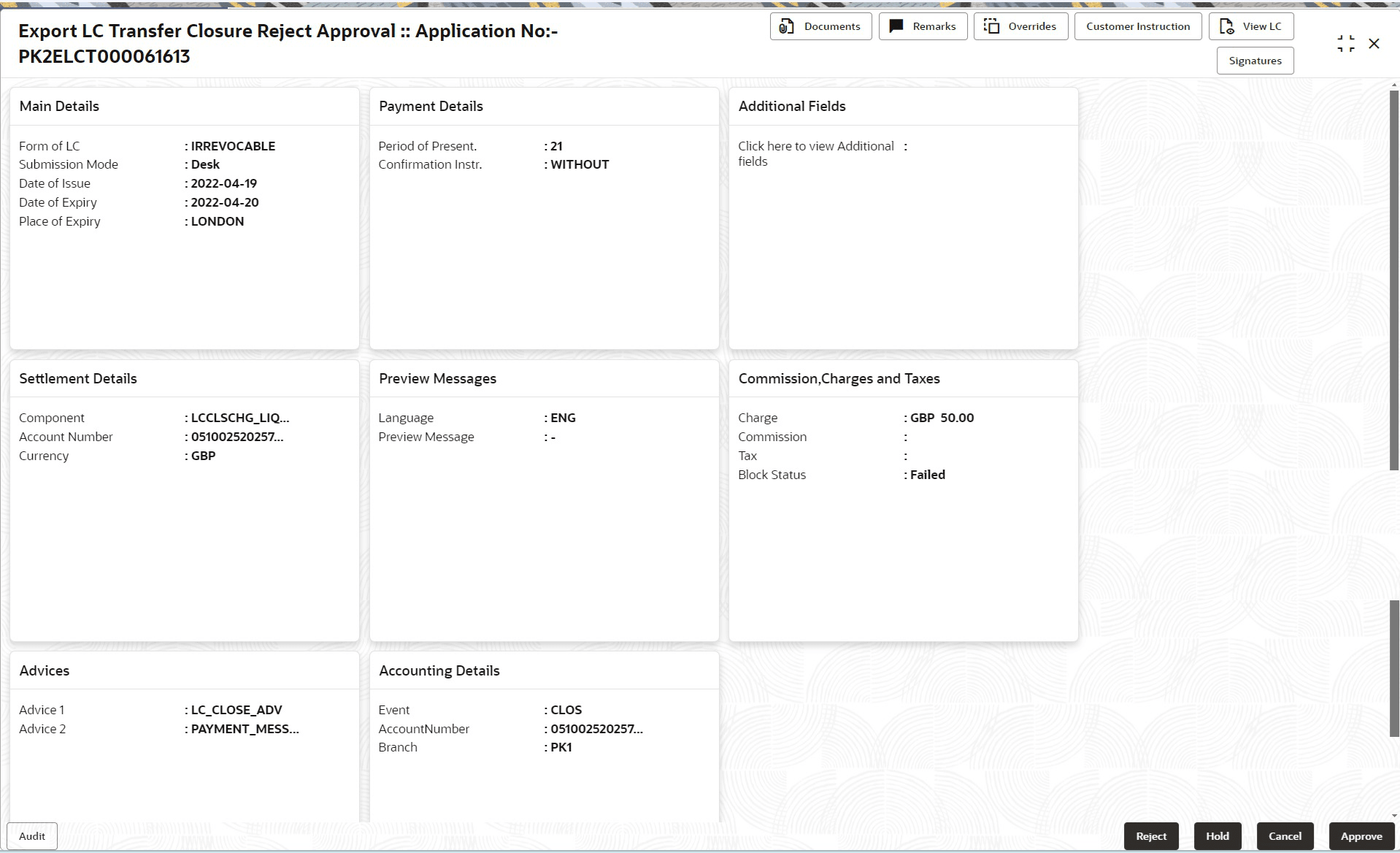The height and width of the screenshot is (853, 1400).
Task: Put the application on Hold
Action: point(1217,836)
